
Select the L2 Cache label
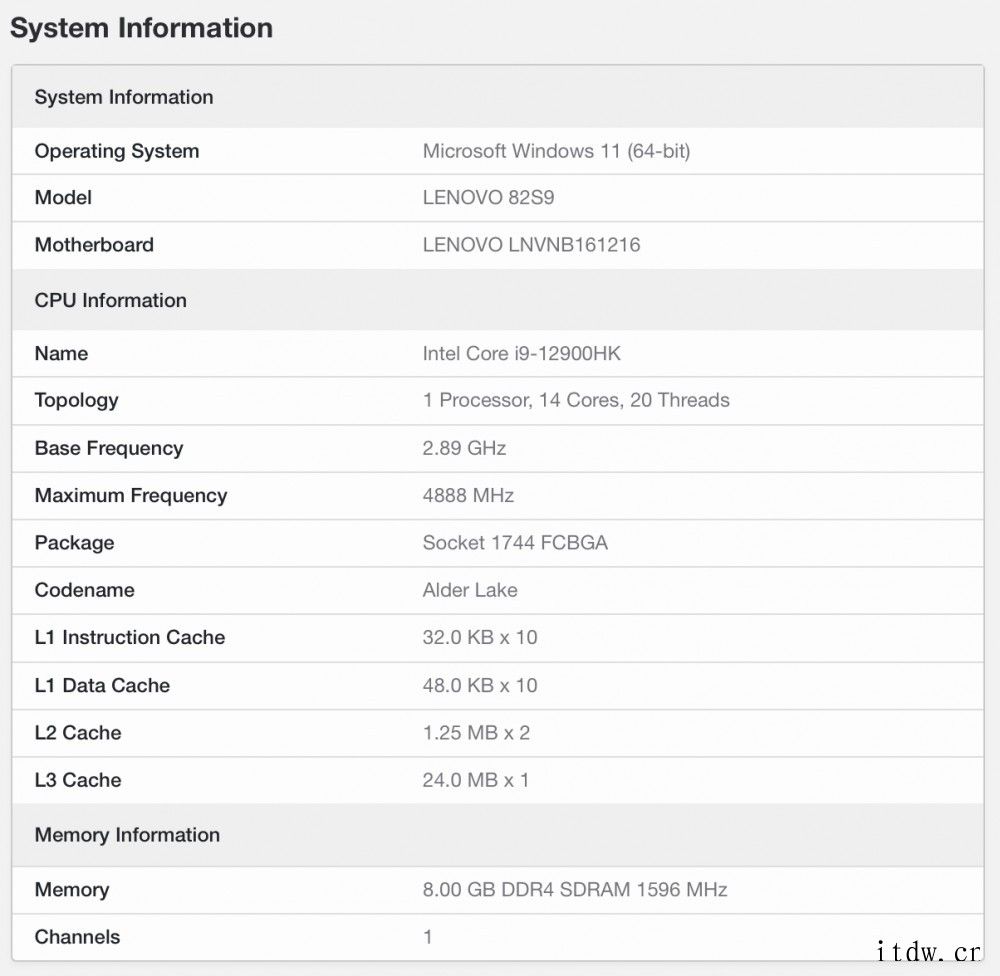[x=78, y=732]
